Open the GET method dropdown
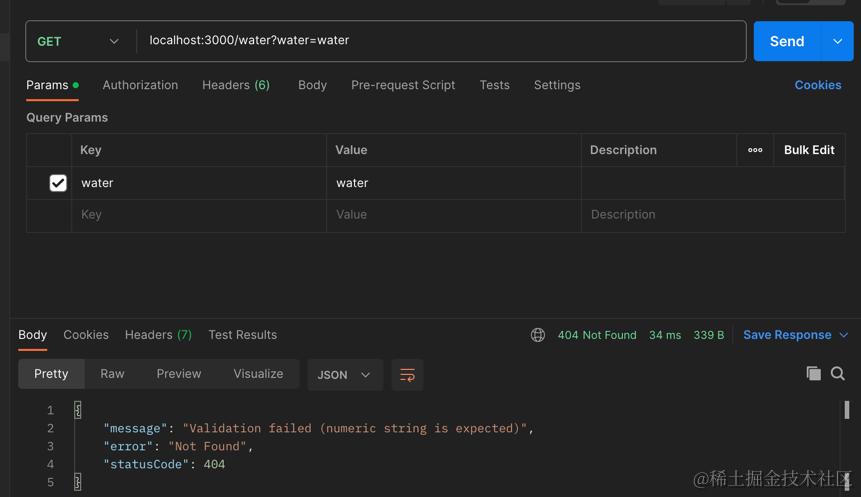Screen dimensions: 861x497 78,41
